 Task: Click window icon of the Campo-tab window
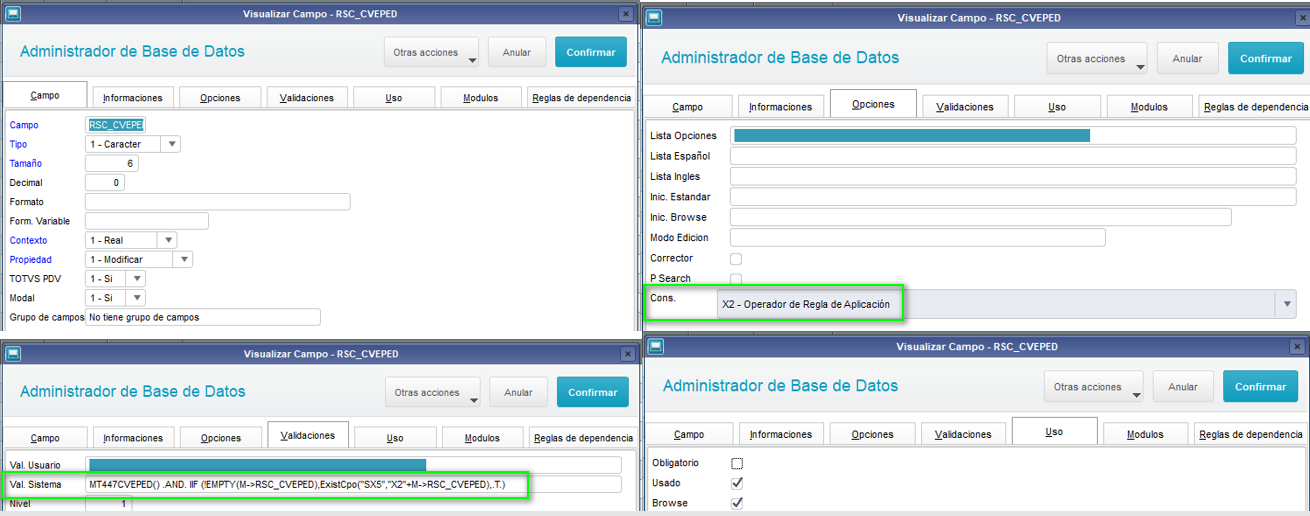coord(13,14)
